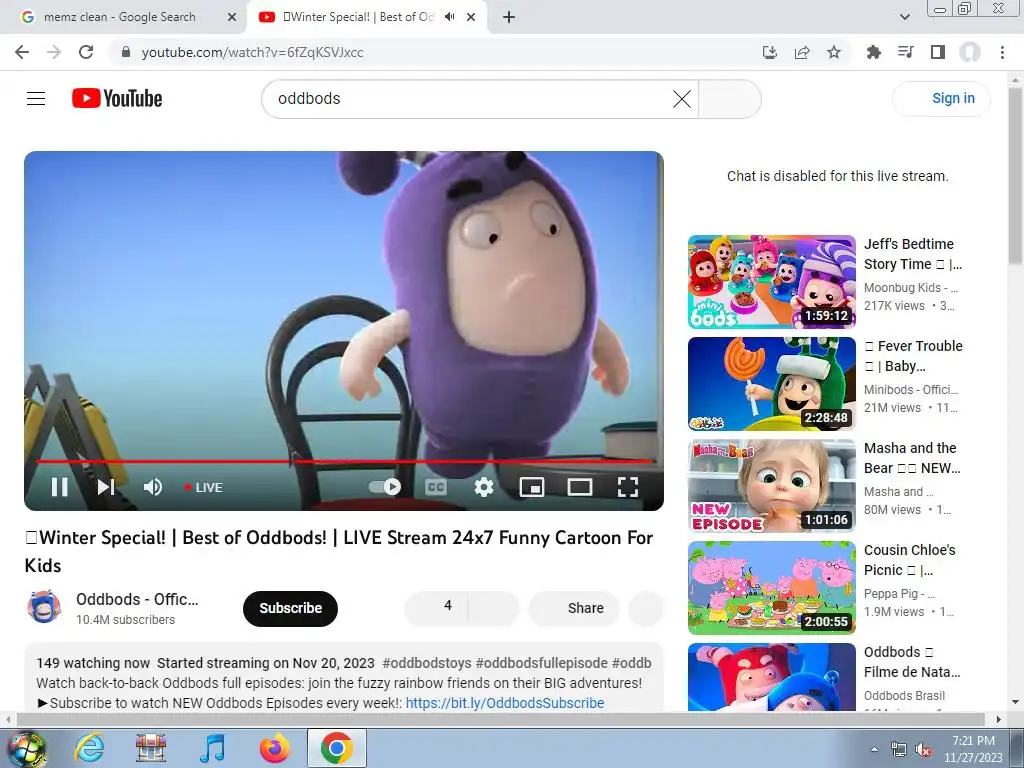Launch Firefox from taskbar
1024x768 pixels.
(274, 748)
